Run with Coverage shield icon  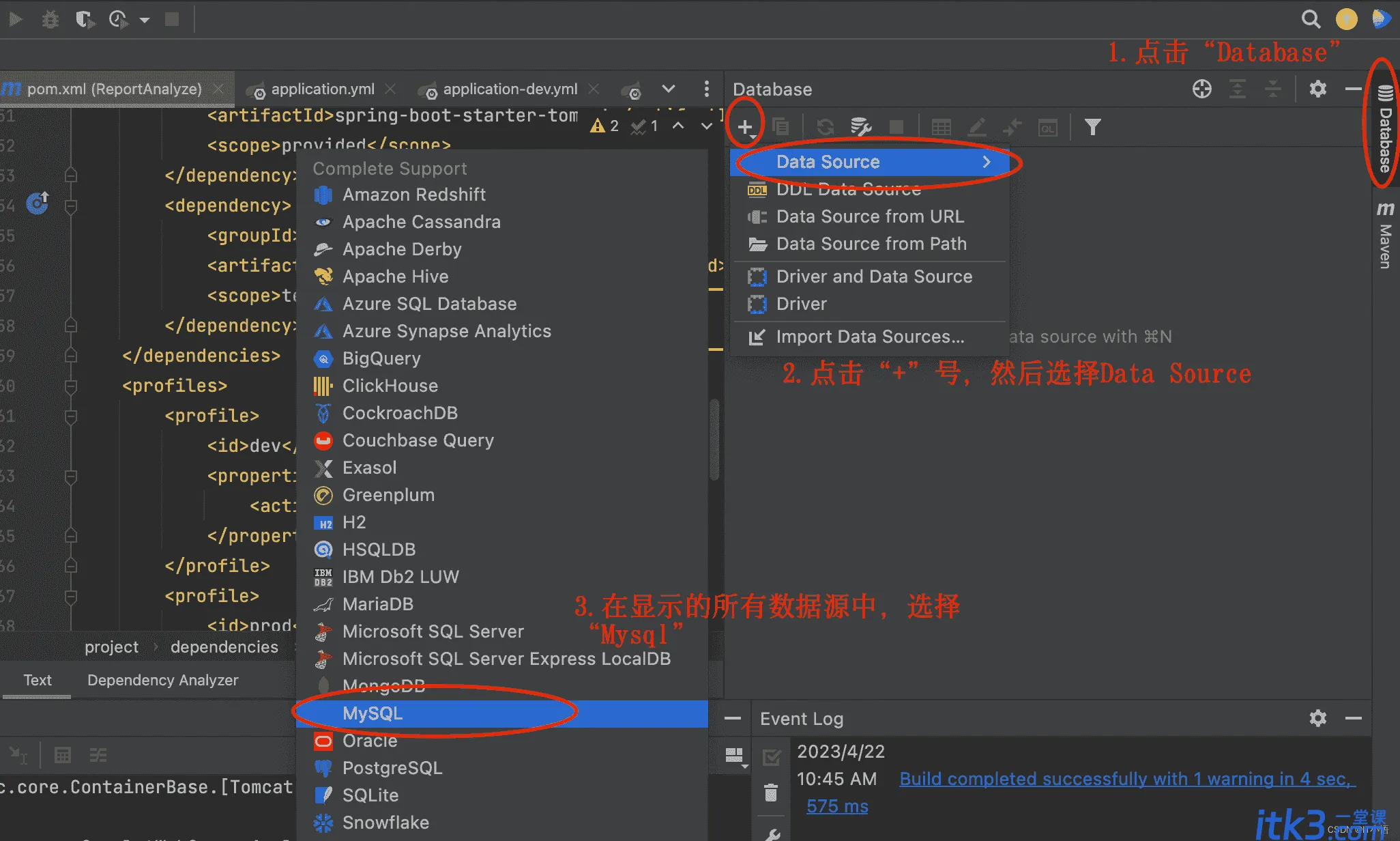pos(84,19)
